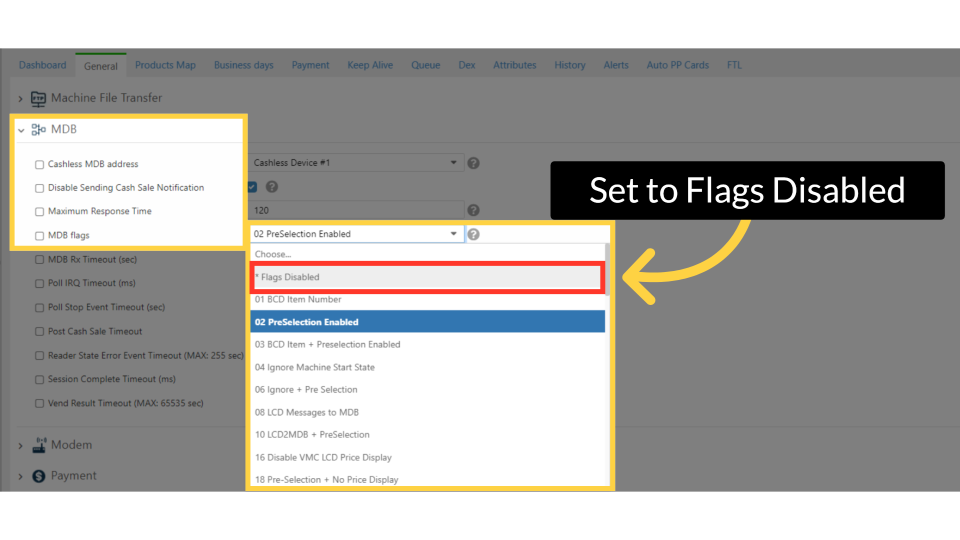
Task: Collapse the MDB section chevron
Action: [x=21, y=130]
